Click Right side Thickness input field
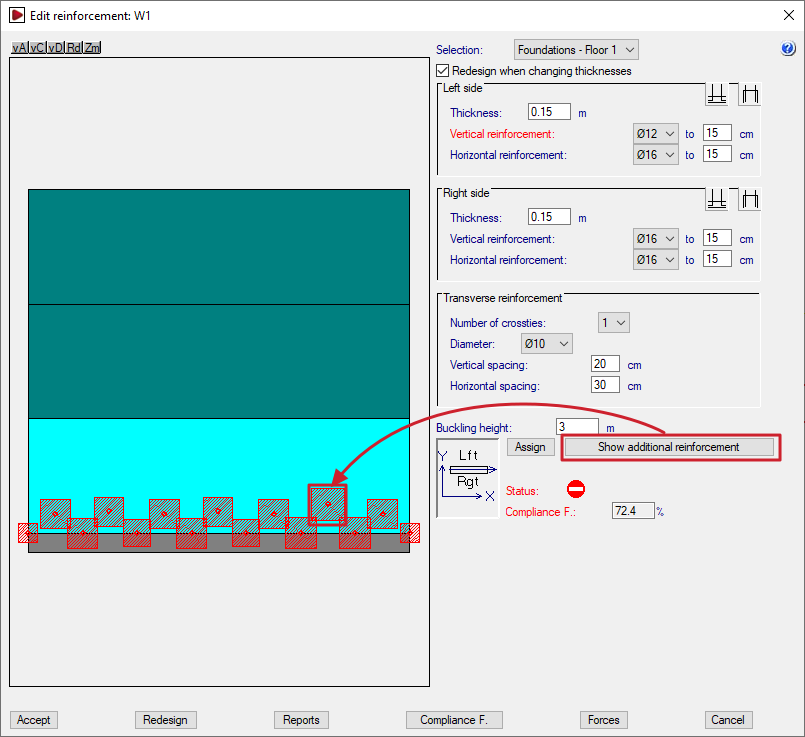Viewport: 805px width, 737px height. 549,217
